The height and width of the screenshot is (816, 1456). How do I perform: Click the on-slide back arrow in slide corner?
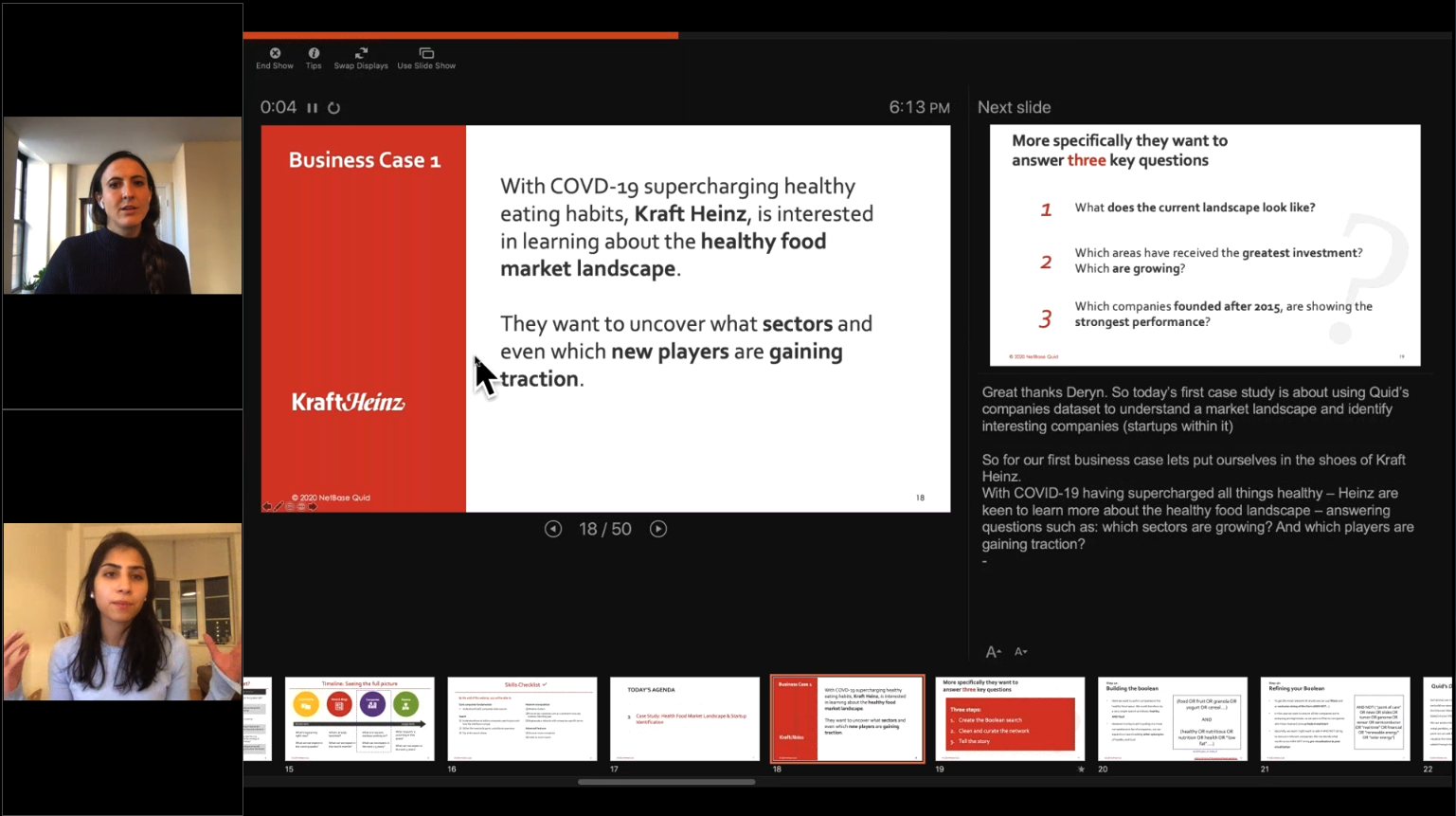click(x=267, y=507)
